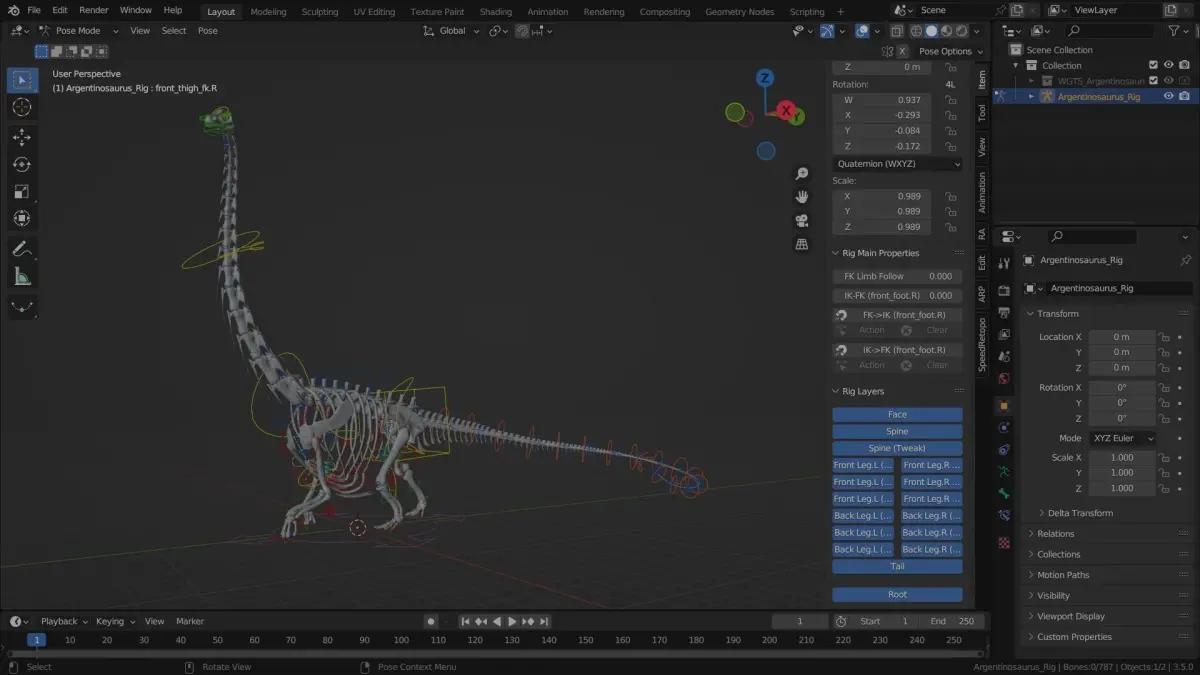Open the Pose Mode dropdown
The height and width of the screenshot is (675, 1200).
[x=78, y=31]
